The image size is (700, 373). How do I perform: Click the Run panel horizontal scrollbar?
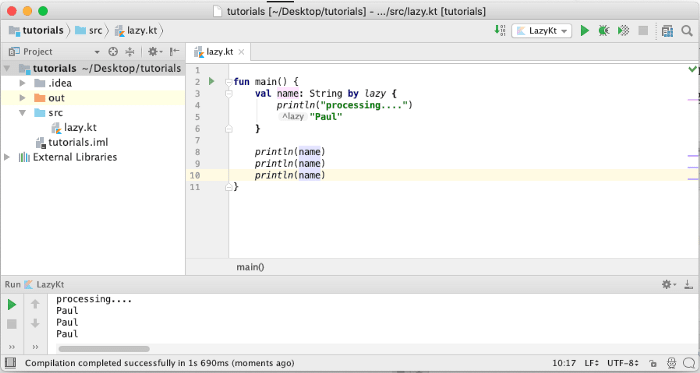click(x=104, y=349)
